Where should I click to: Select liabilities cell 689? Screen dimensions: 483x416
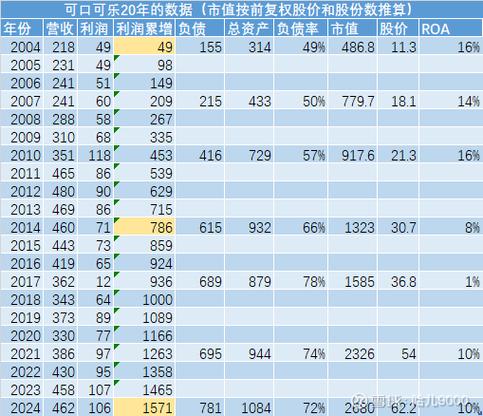tap(200, 280)
